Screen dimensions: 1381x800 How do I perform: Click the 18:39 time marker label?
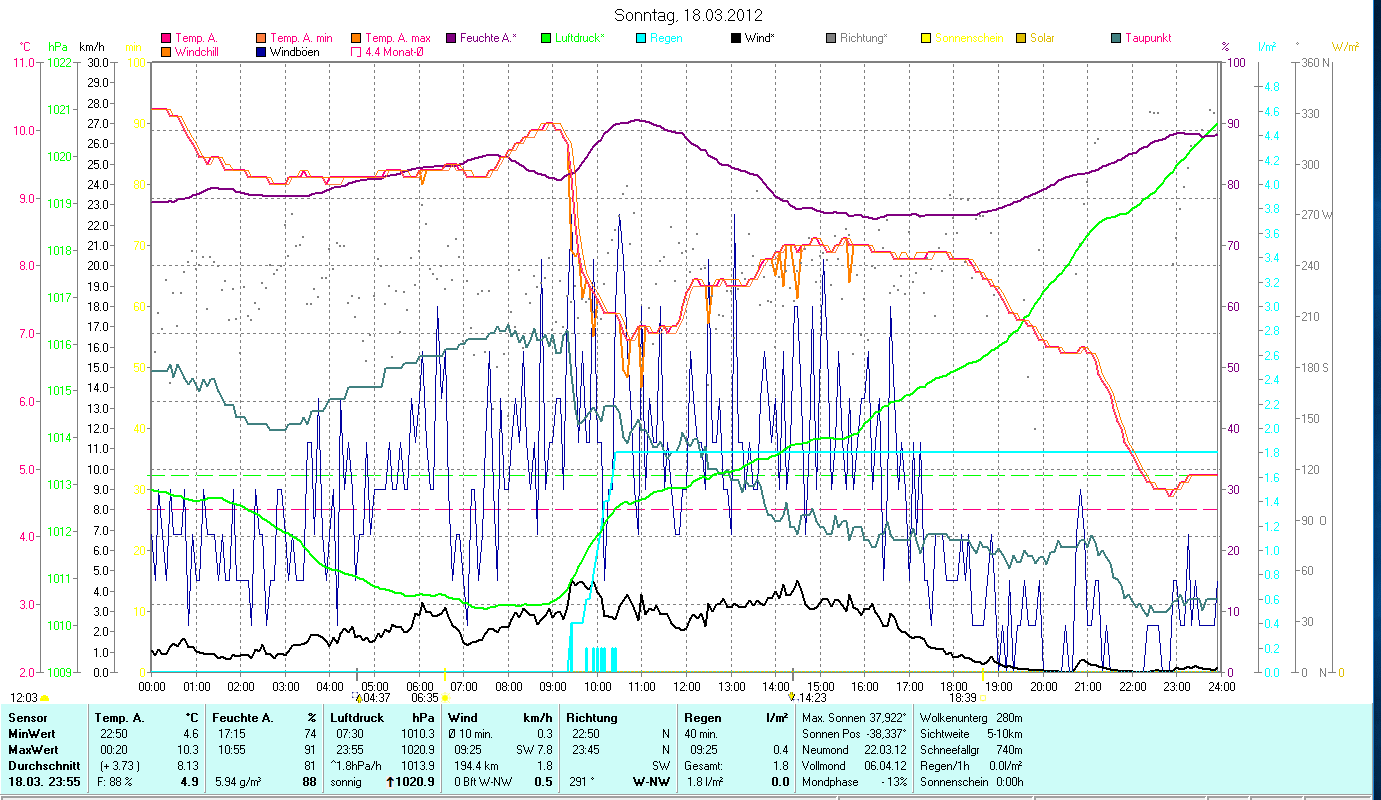[x=962, y=698]
